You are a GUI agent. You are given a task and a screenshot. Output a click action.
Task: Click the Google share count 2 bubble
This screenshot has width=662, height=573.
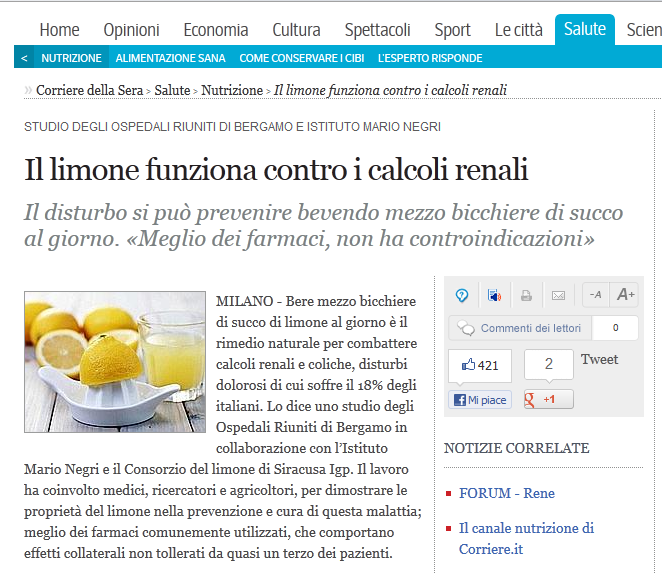(548, 364)
